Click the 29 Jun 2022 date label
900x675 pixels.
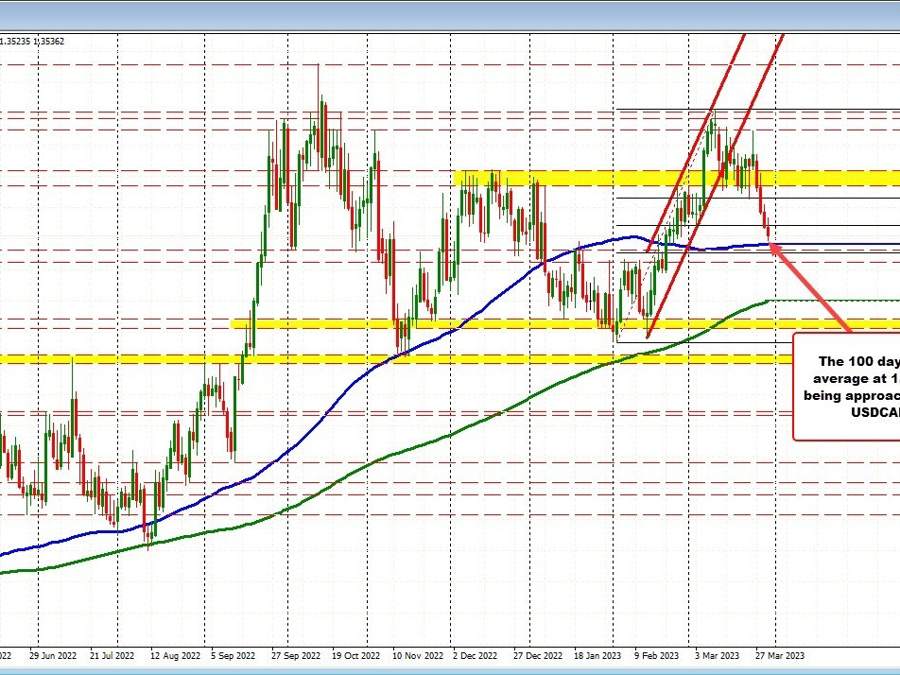tap(51, 656)
